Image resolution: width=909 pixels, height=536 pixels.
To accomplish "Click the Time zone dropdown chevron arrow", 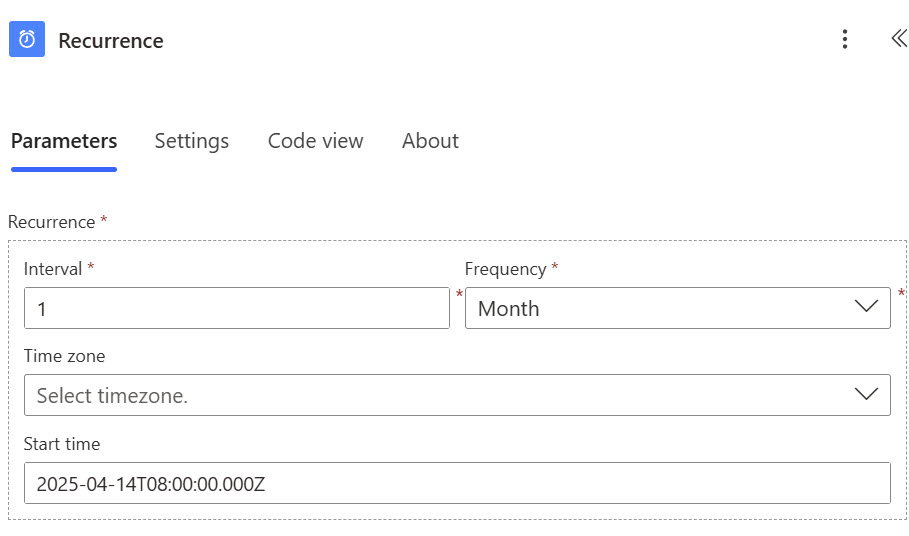I will pyautogui.click(x=866, y=395).
